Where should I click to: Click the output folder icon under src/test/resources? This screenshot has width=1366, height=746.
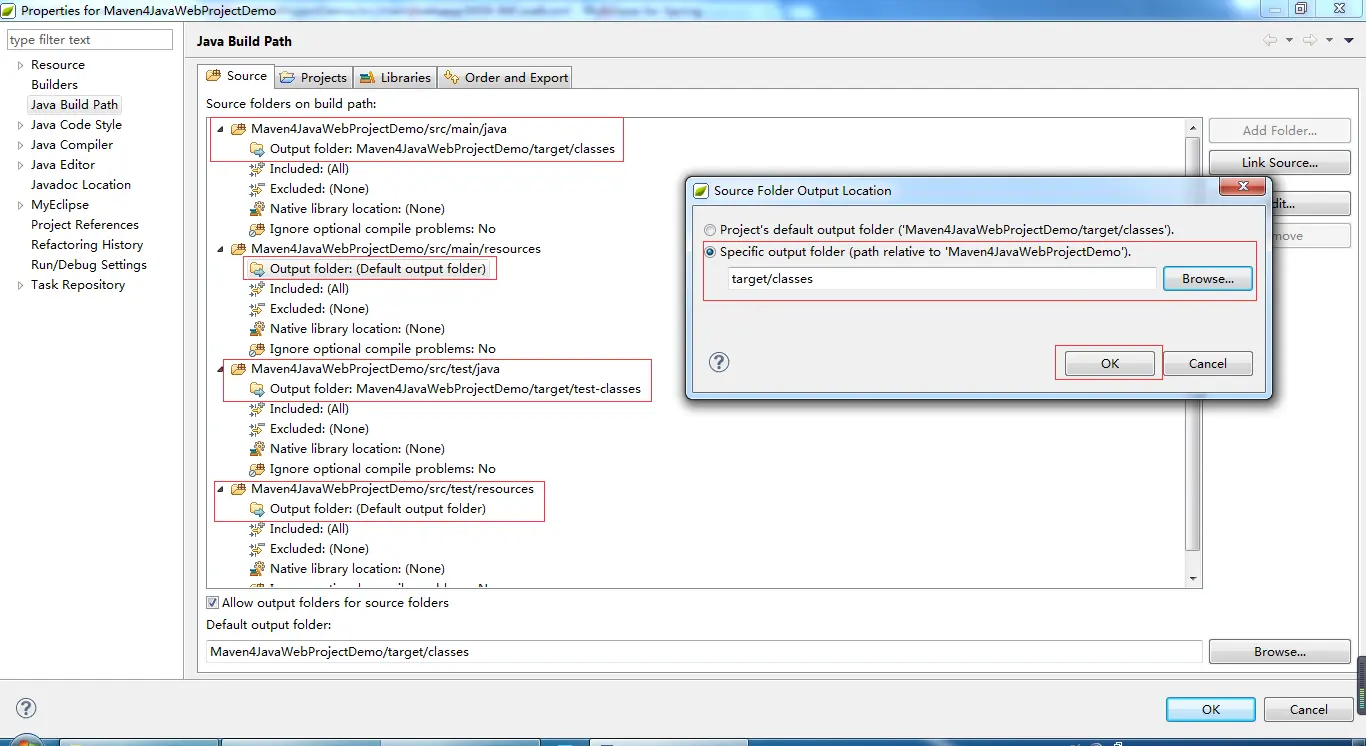(x=257, y=509)
